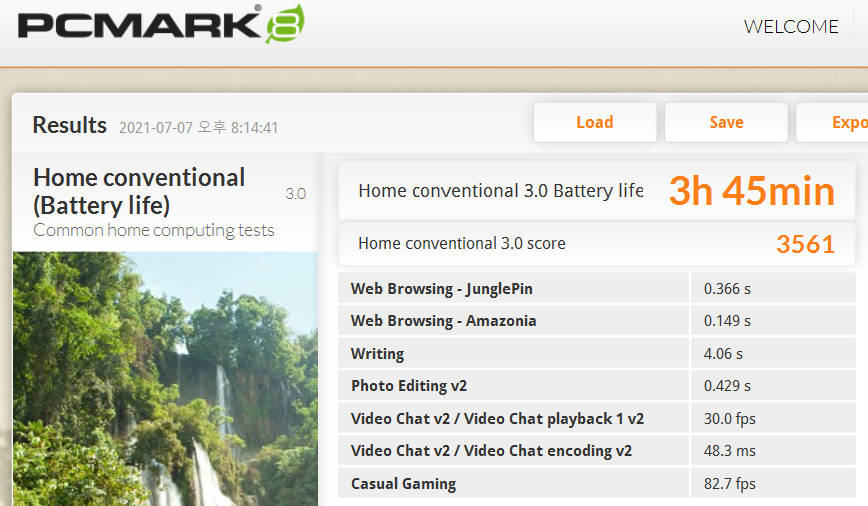
Task: Click the PCMark 8 logo
Action: (161, 25)
